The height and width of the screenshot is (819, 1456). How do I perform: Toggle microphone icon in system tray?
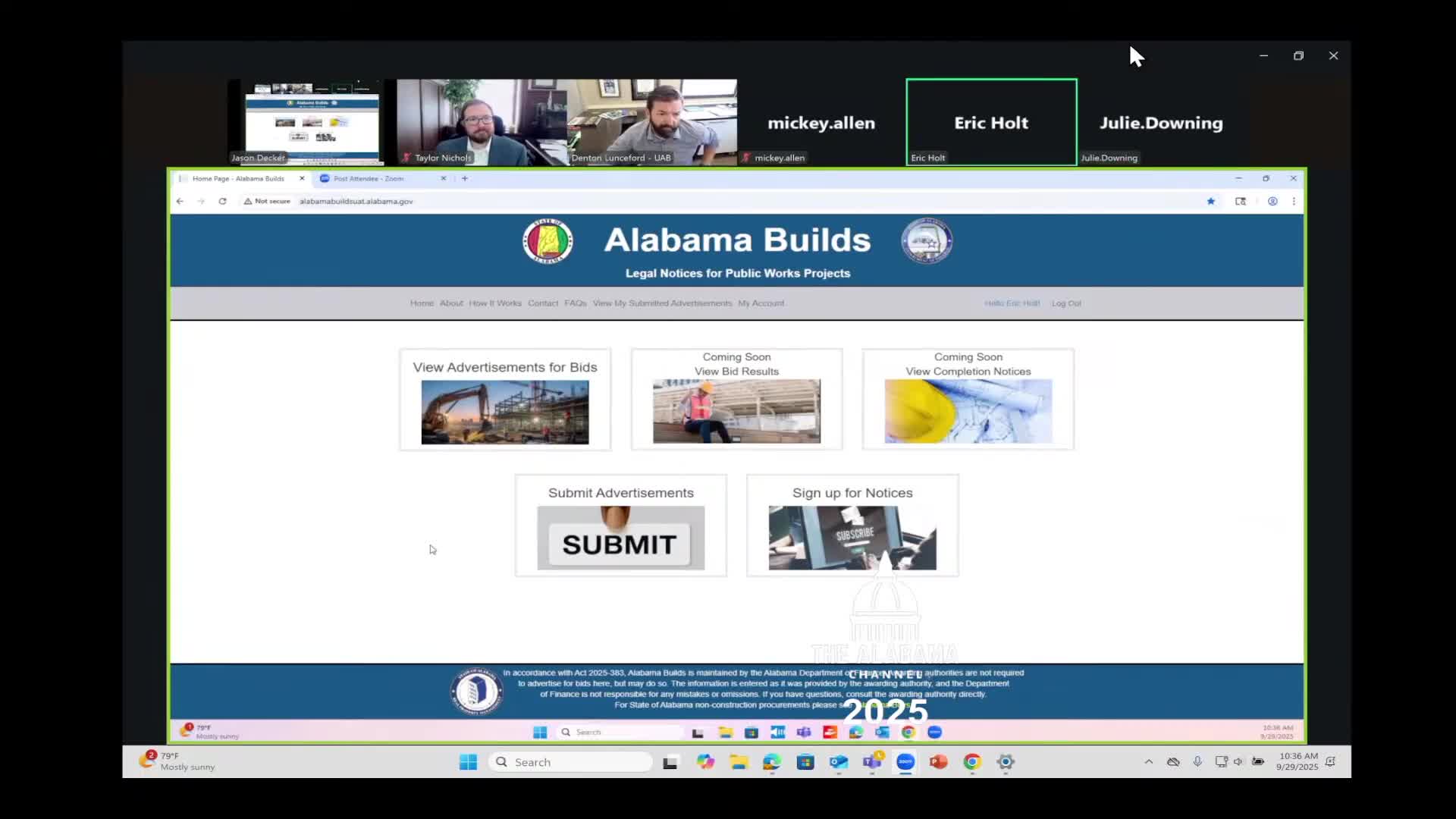tap(1197, 761)
